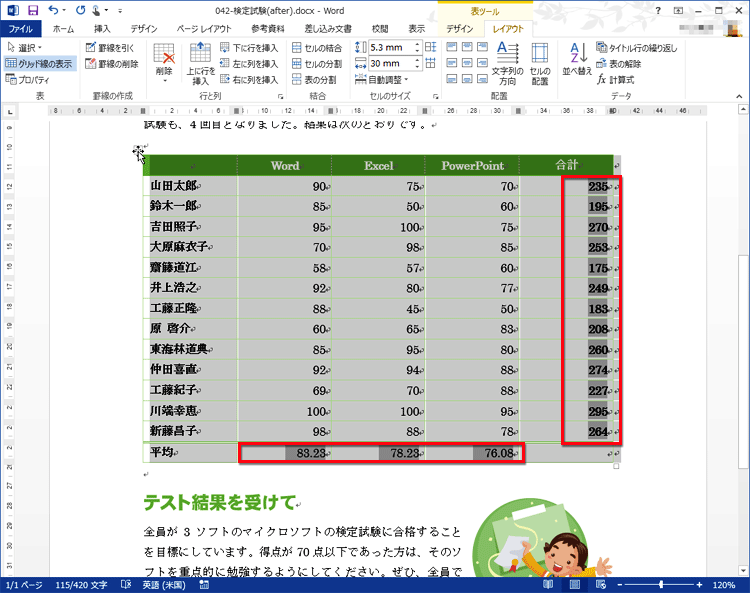Click the Undo arrow icon
750x593 pixels.
[54, 10]
